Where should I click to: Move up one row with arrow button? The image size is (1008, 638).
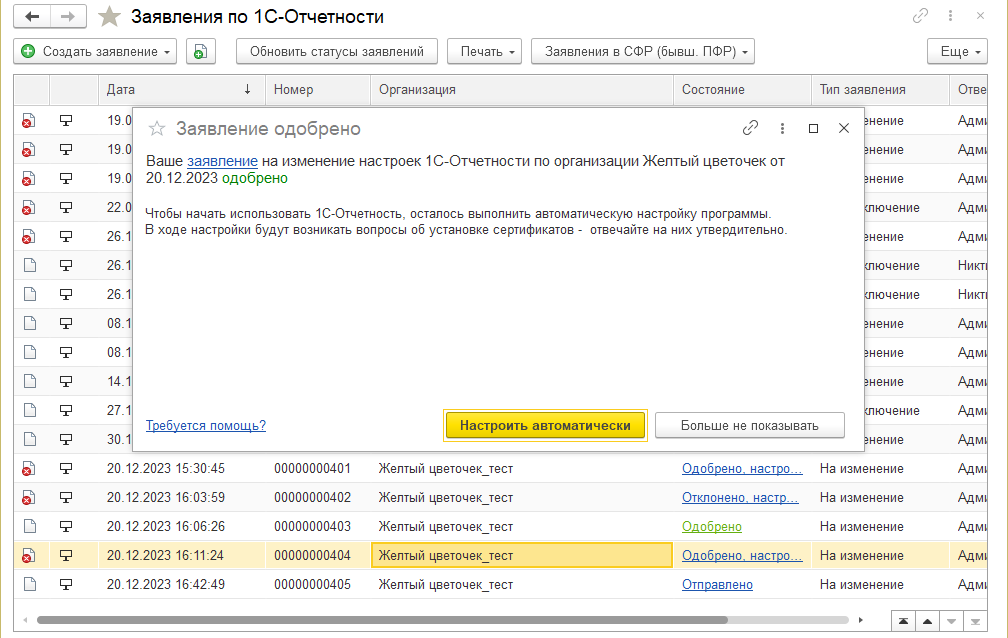coord(927,621)
